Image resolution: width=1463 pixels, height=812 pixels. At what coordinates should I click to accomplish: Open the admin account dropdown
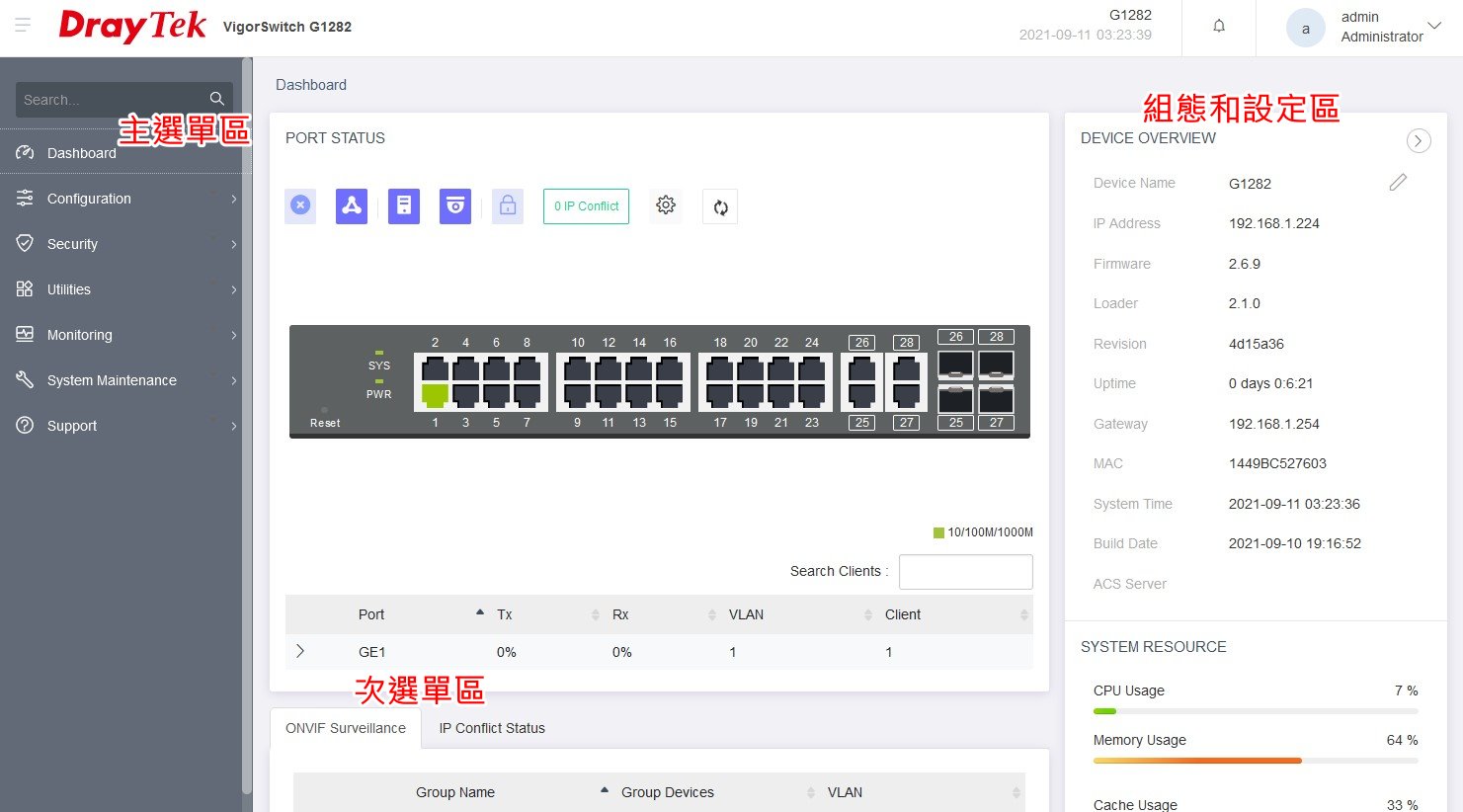(1434, 27)
